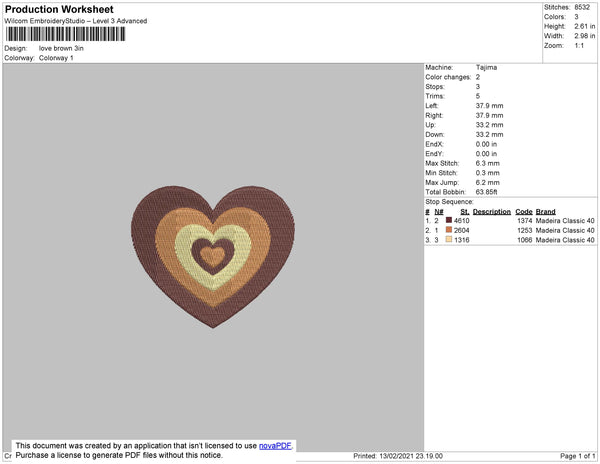
Task: Click the 'Code' column header
Action: [x=524, y=212]
